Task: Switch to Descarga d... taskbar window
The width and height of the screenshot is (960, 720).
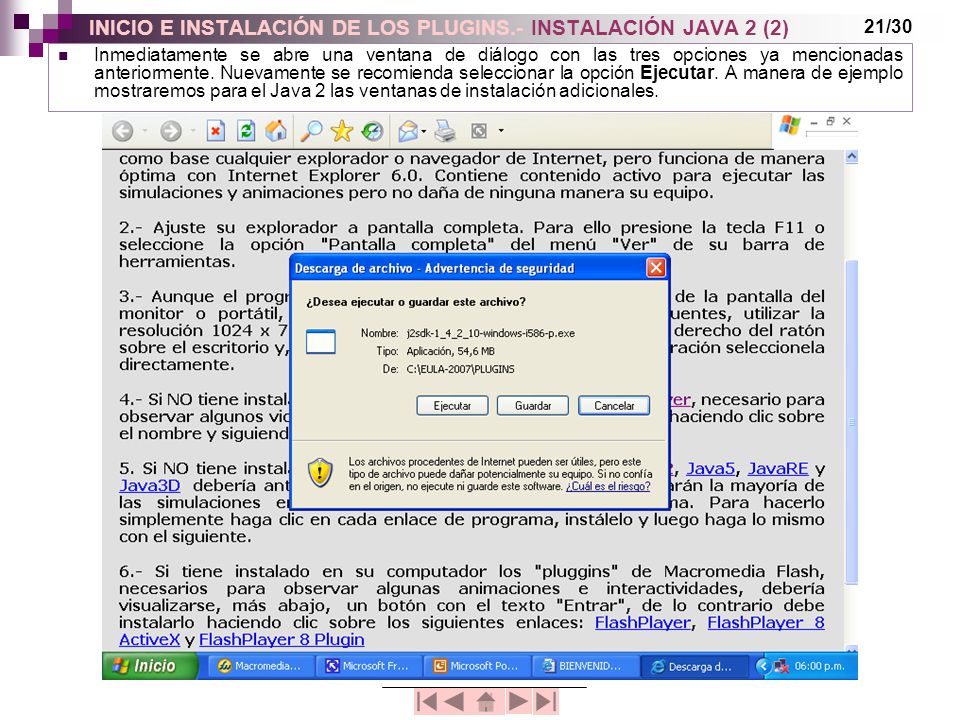Action: (694, 667)
